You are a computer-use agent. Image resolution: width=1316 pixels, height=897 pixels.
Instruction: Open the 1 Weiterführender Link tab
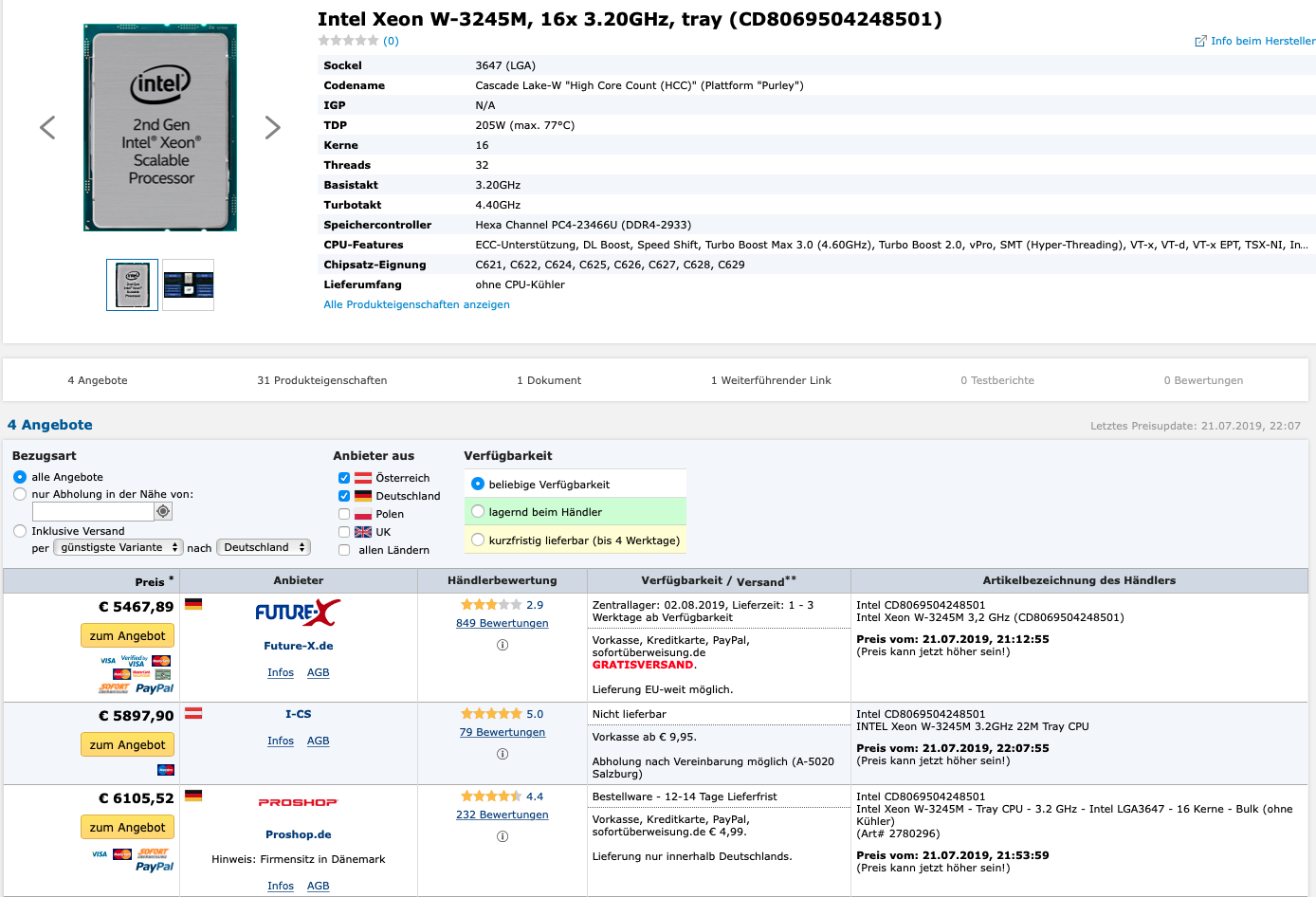coord(771,380)
